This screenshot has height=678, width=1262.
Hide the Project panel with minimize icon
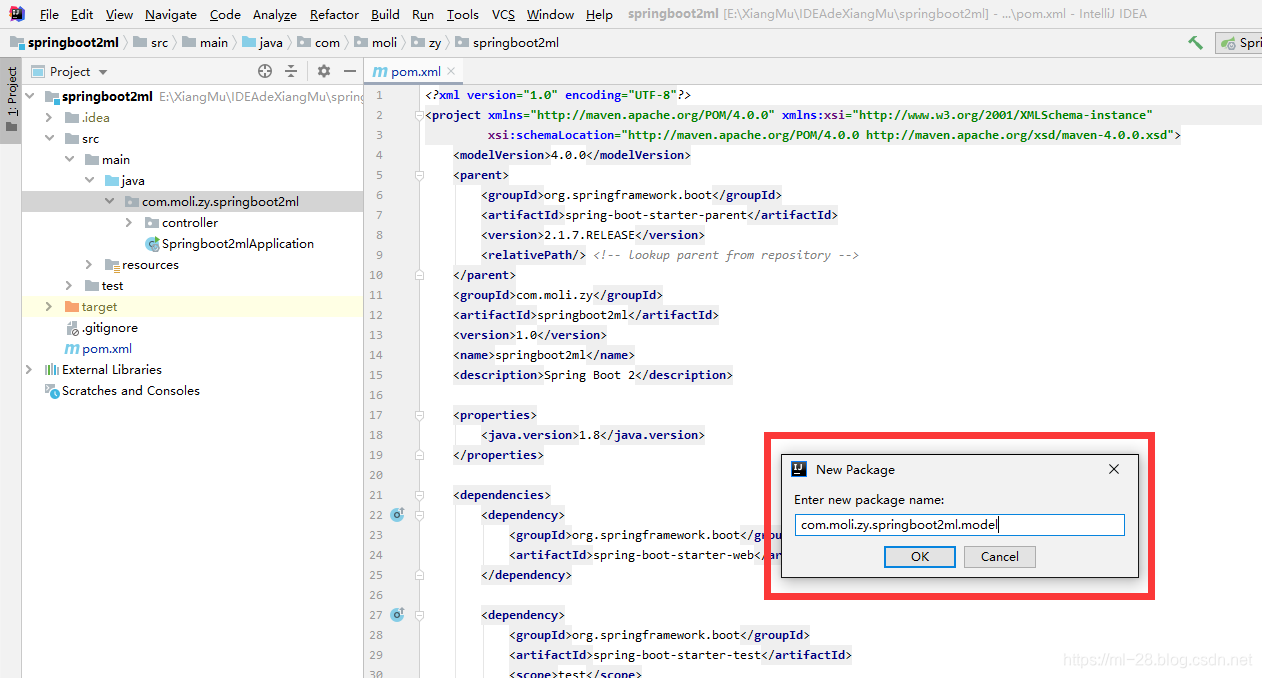(350, 71)
